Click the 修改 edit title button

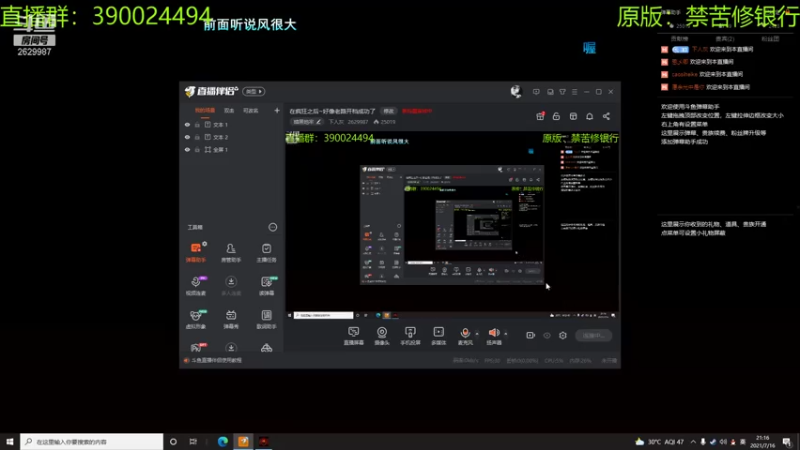point(389,111)
